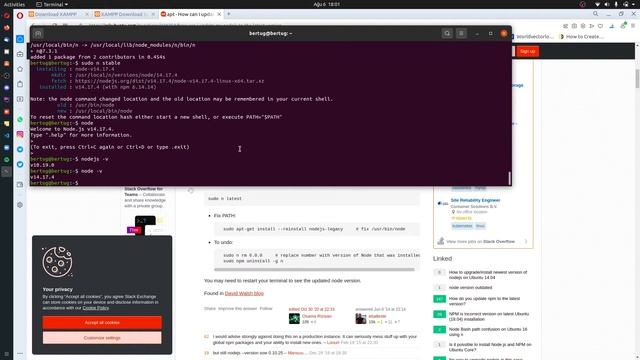Click microphone indicator in top bar
This screenshot has width=640, height=360.
616,4
